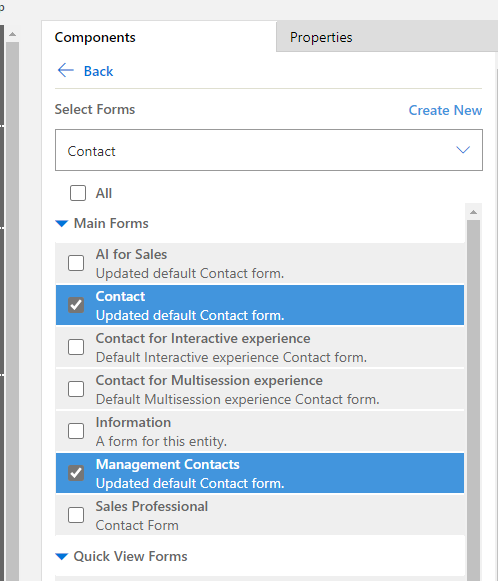Select Contact for Interactive experience row
Viewport: 498px width, 581px height.
(x=260, y=347)
